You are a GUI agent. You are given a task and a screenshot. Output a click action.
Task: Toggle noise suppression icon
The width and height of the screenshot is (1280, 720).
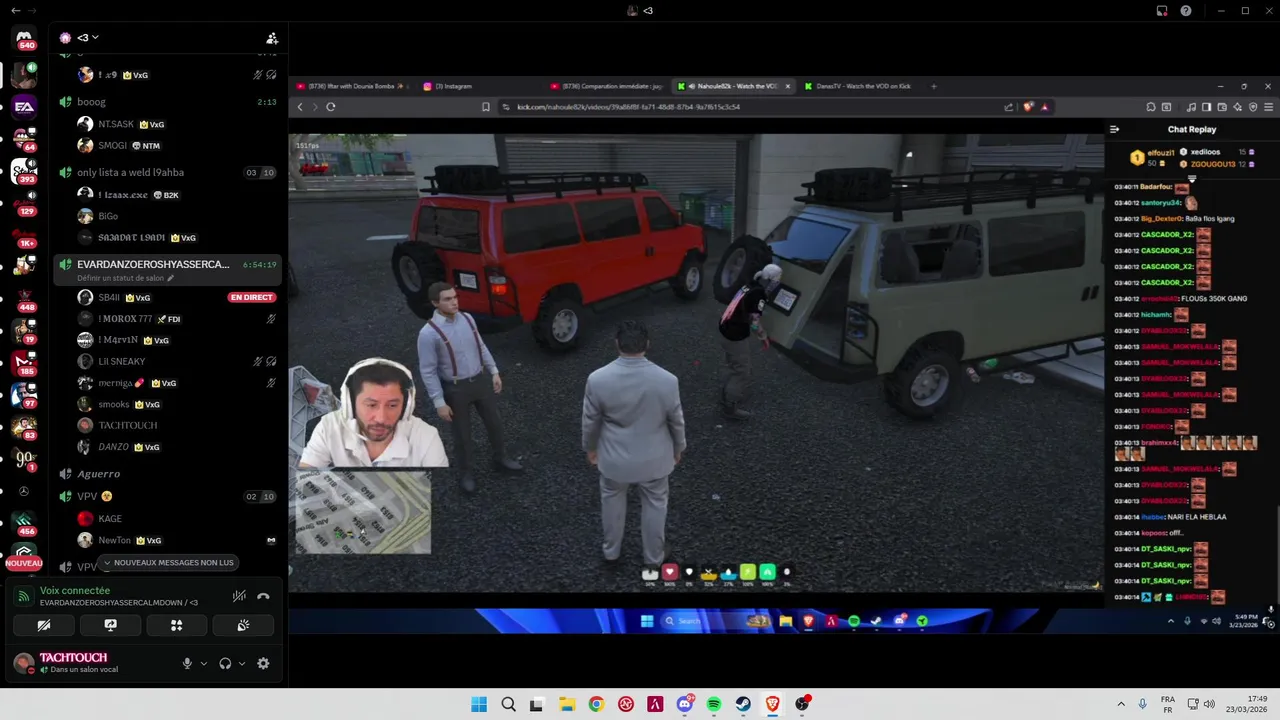click(x=239, y=596)
